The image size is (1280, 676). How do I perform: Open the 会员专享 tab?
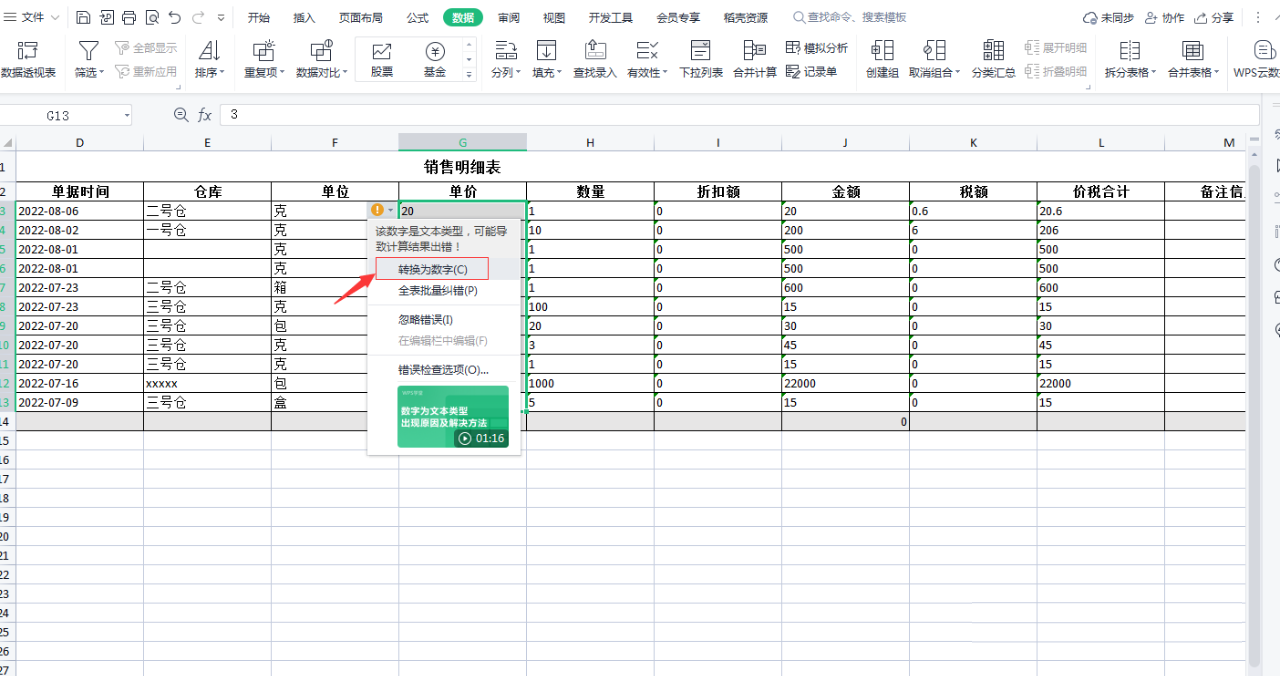(678, 18)
